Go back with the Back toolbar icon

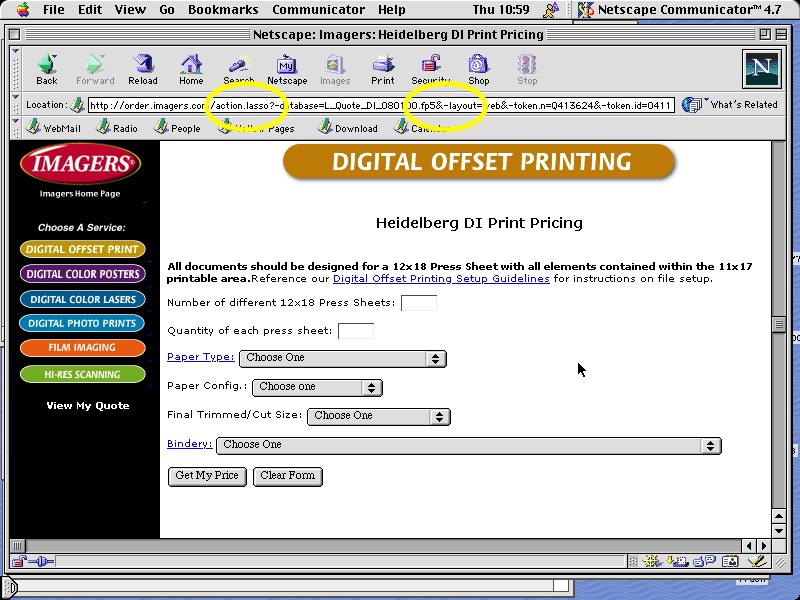(46, 69)
